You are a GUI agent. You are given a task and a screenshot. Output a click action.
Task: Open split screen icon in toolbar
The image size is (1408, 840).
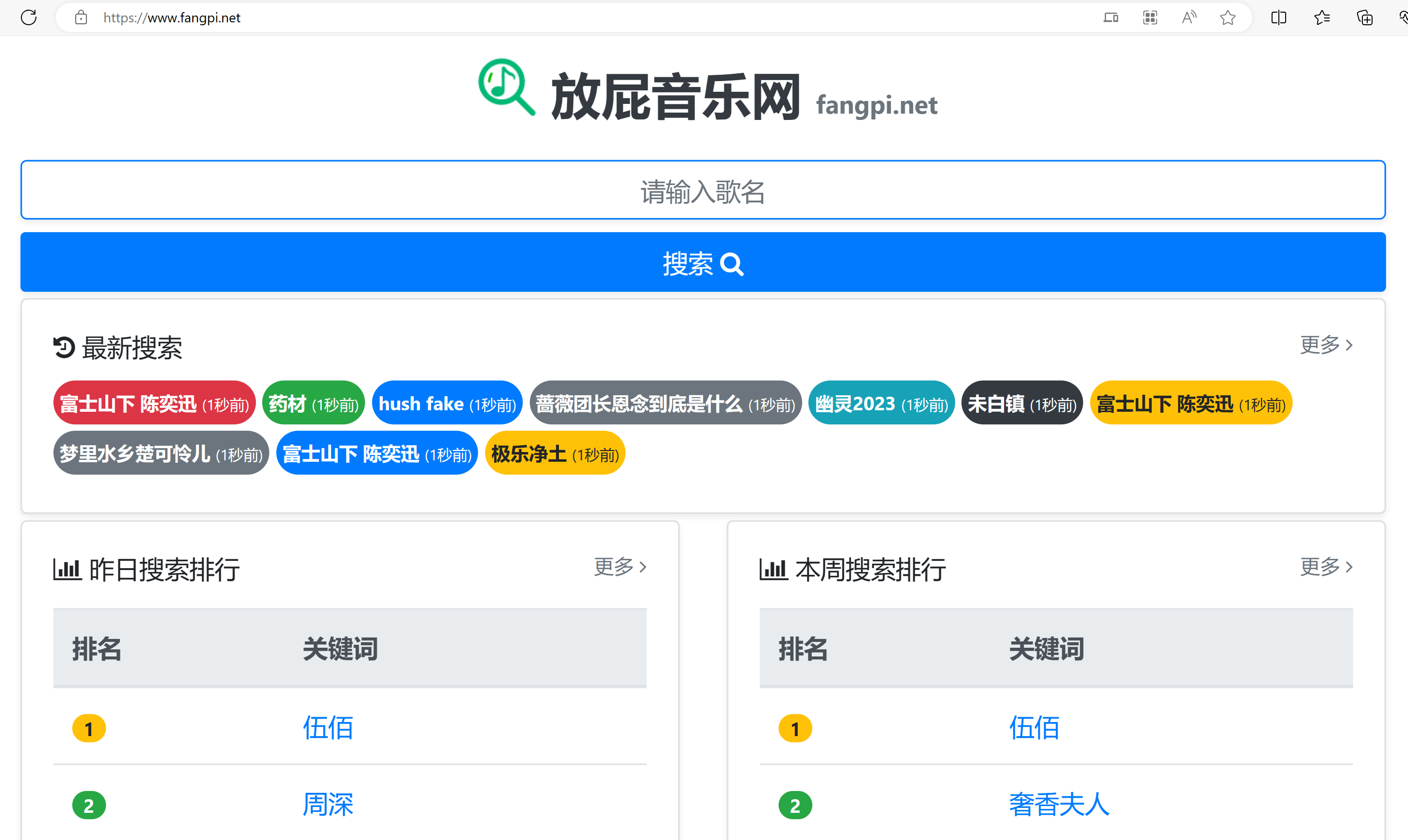(x=1278, y=17)
